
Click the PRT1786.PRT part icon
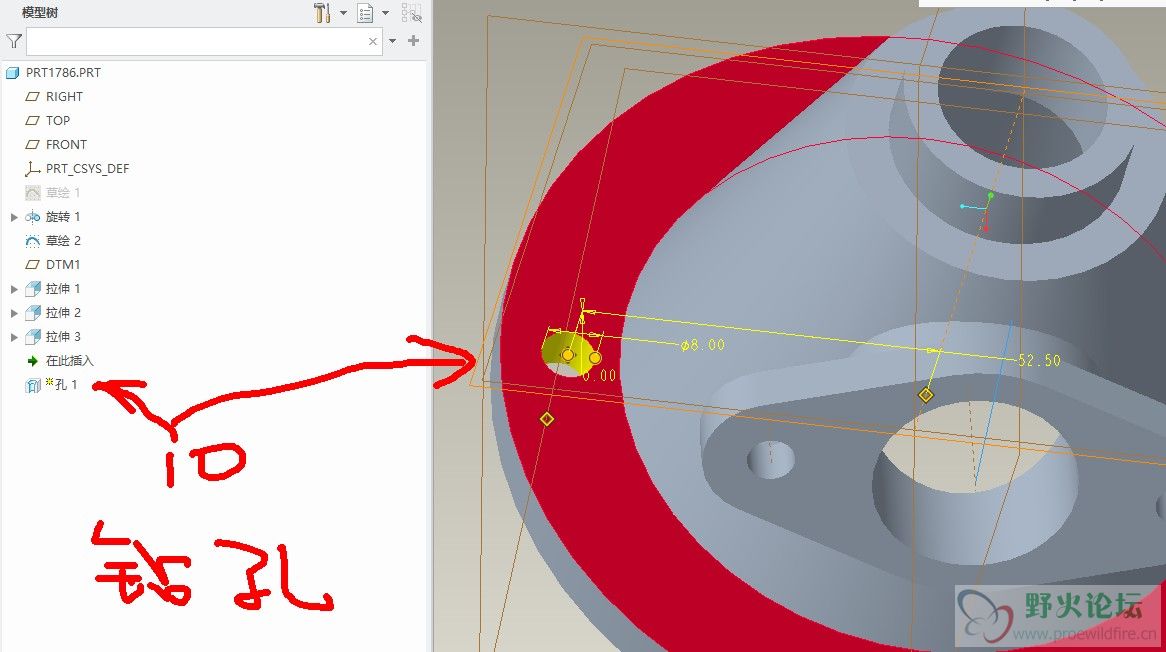click(x=13, y=73)
